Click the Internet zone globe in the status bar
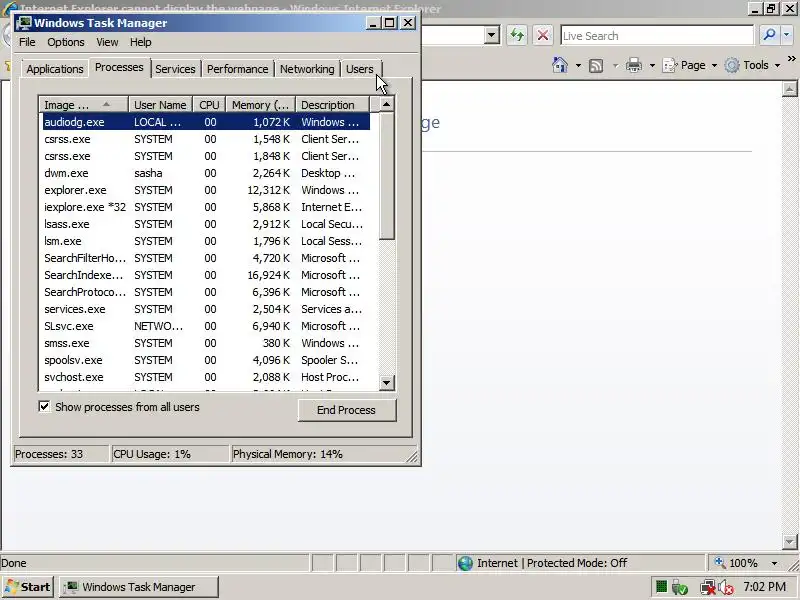 [465, 563]
